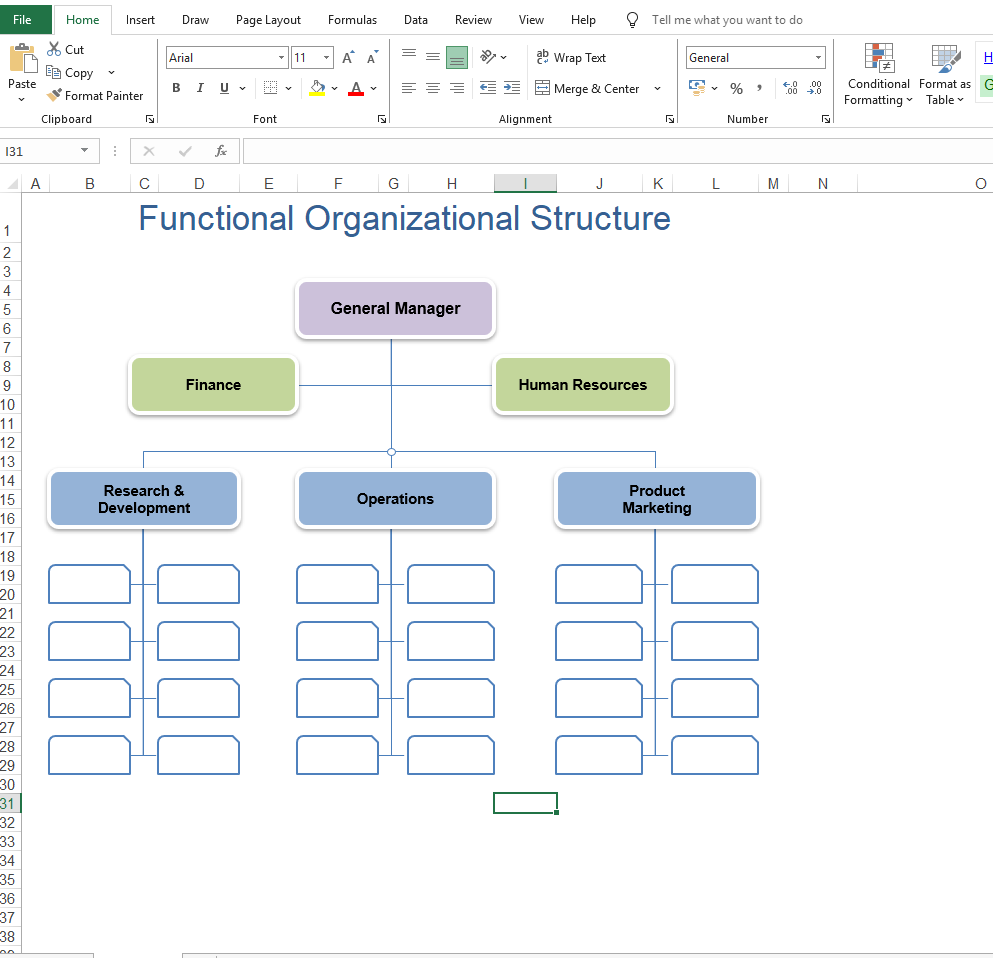
Task: Open the fill color dropdown arrow
Action: (334, 88)
